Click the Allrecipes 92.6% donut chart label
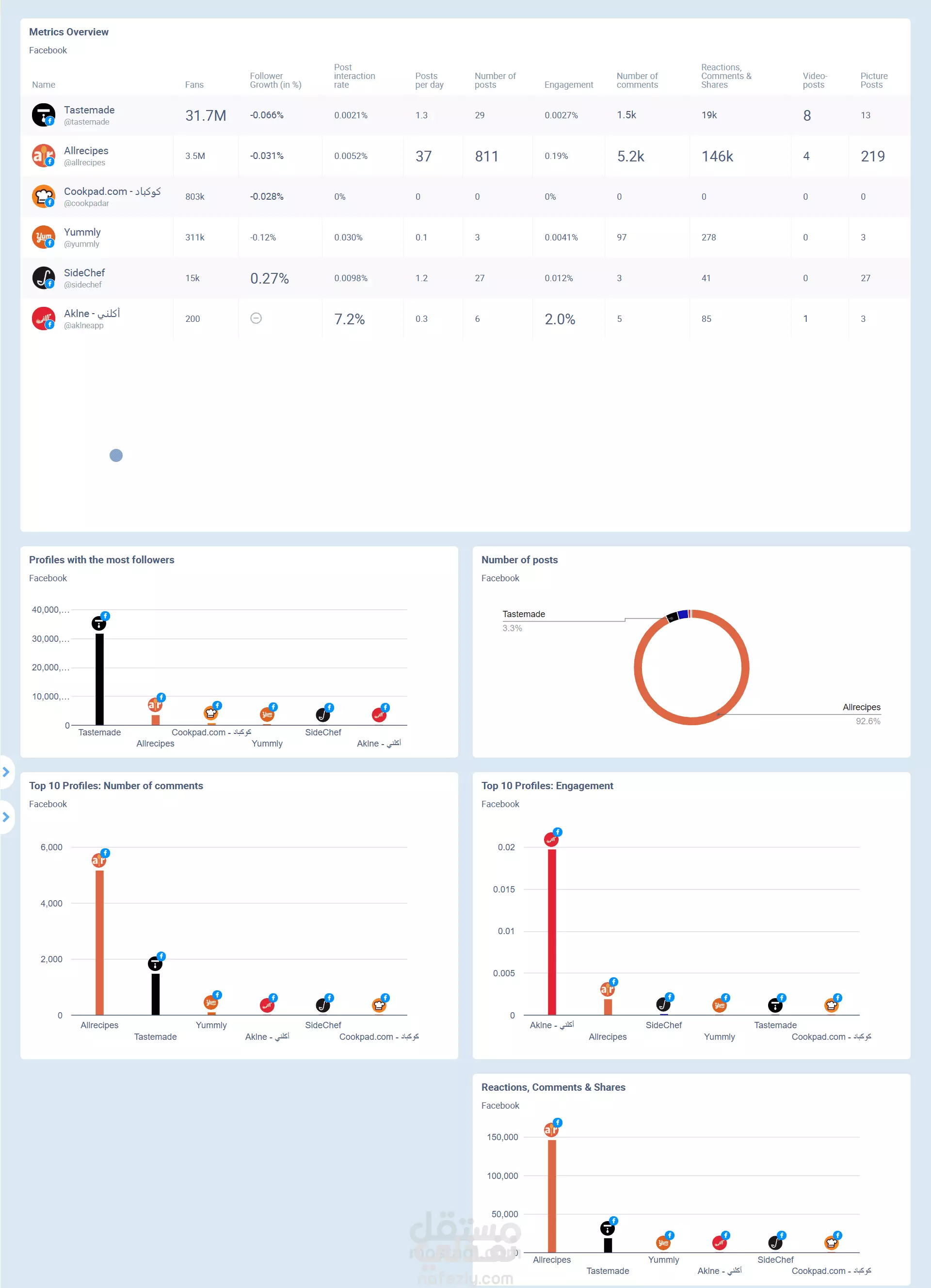Viewport: 931px width, 1288px height. [862, 714]
